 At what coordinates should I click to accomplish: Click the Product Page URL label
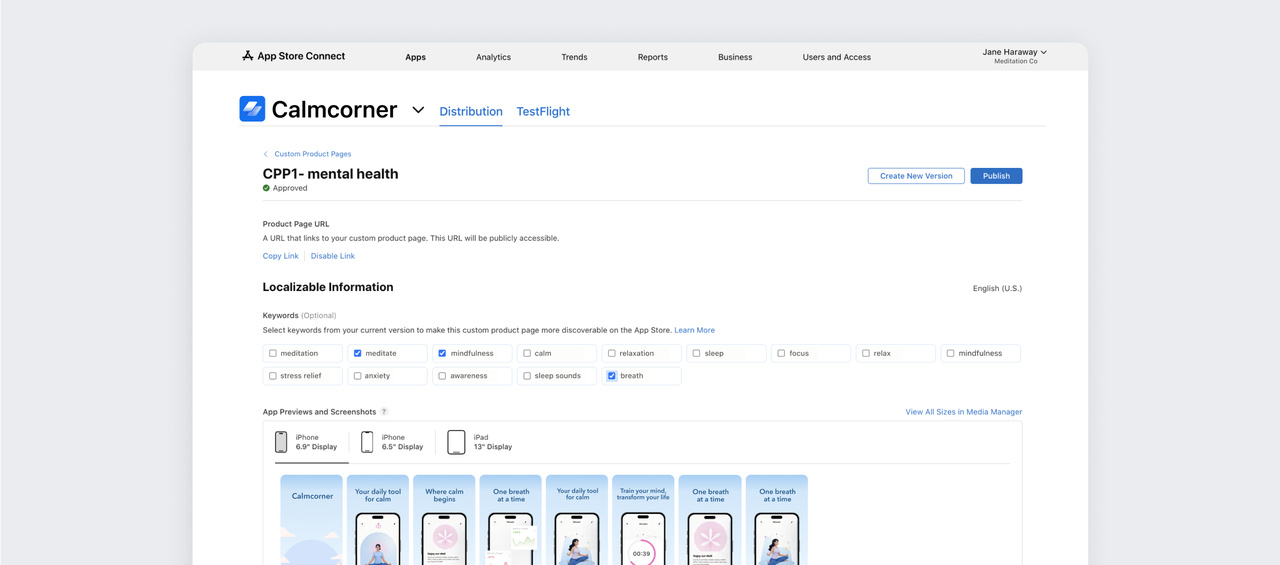click(296, 224)
